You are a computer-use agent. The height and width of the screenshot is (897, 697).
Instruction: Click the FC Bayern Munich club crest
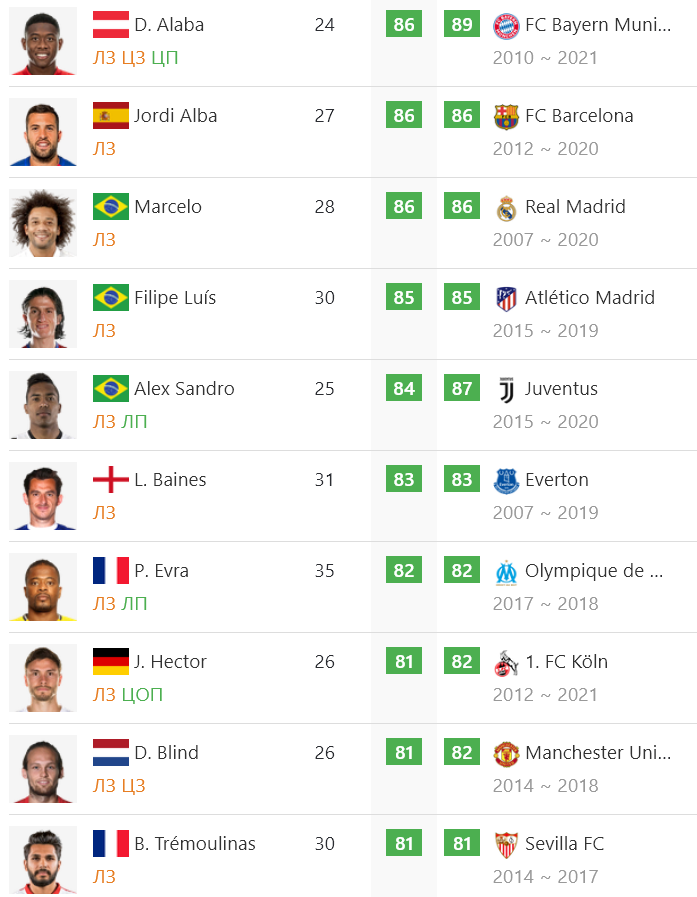[x=506, y=26]
